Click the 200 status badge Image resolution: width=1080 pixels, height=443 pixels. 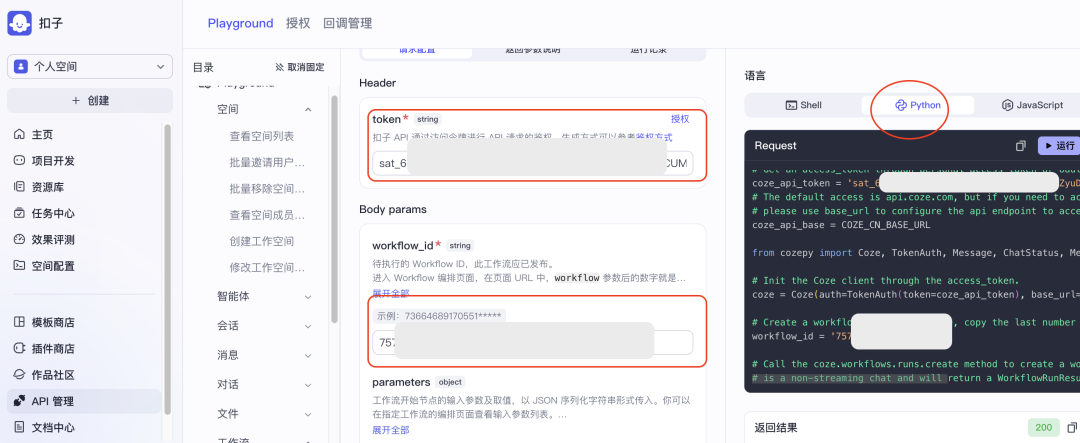(x=1043, y=428)
